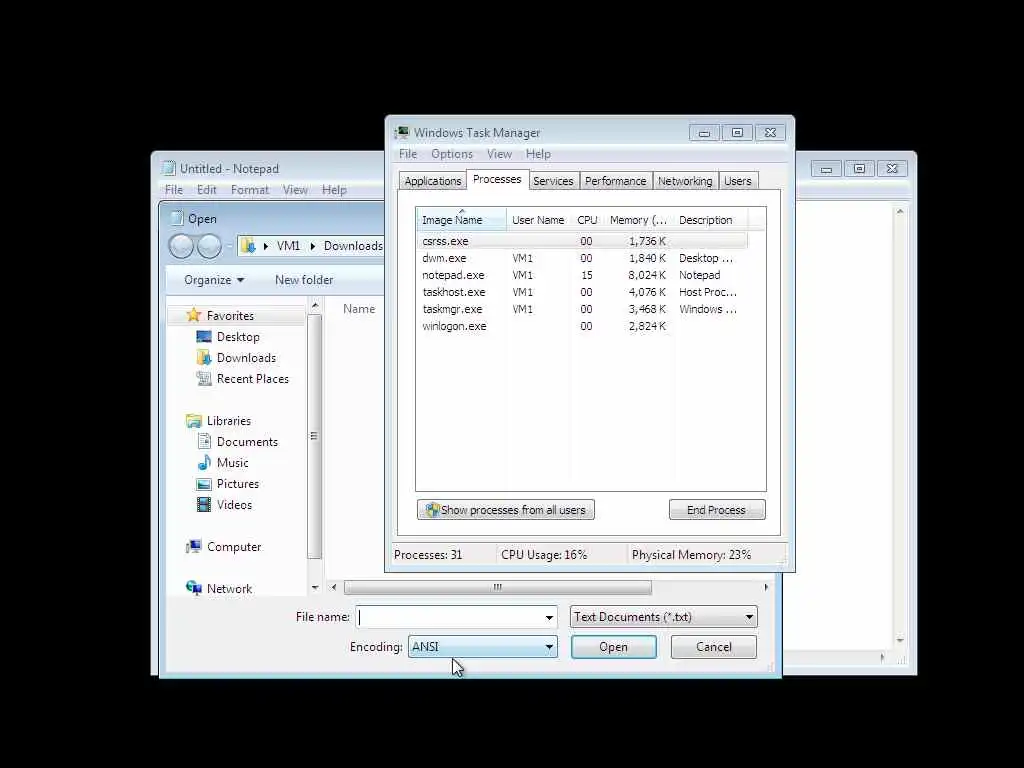1024x768 pixels.
Task: Click the Notepad title bar icon
Action: (x=169, y=168)
